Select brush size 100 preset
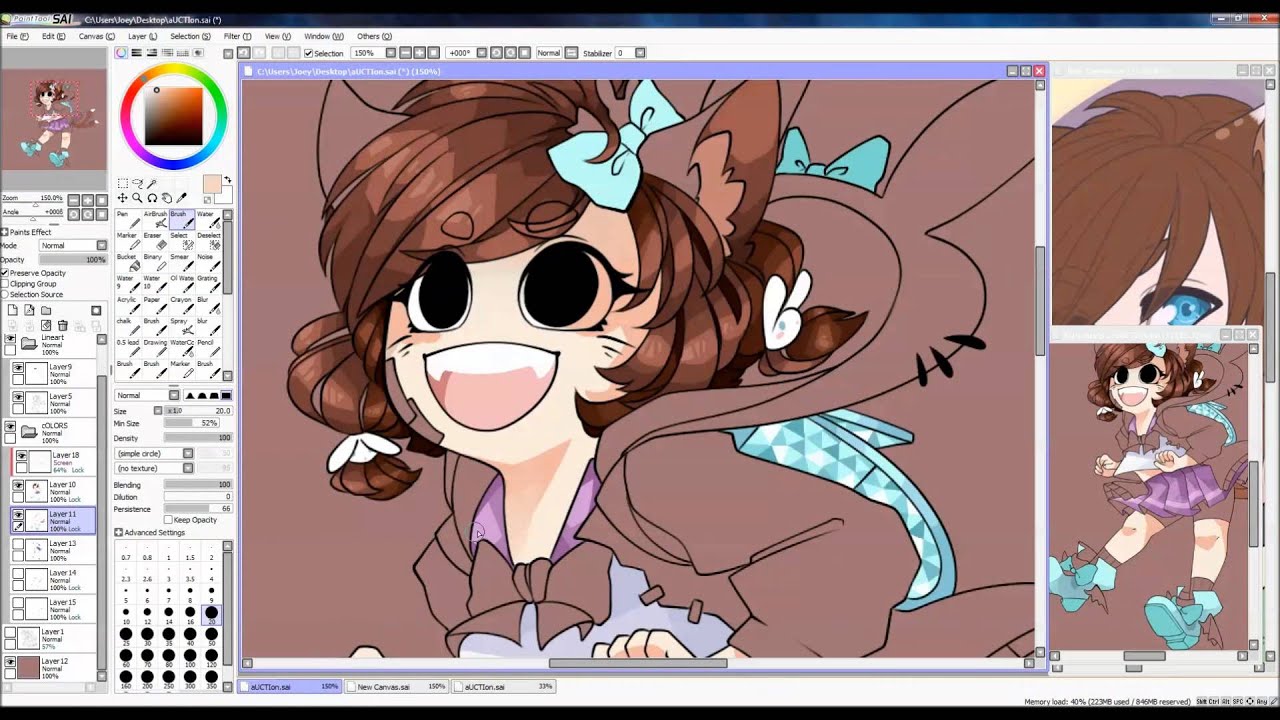Screen dimensions: 1280x720 [190, 659]
